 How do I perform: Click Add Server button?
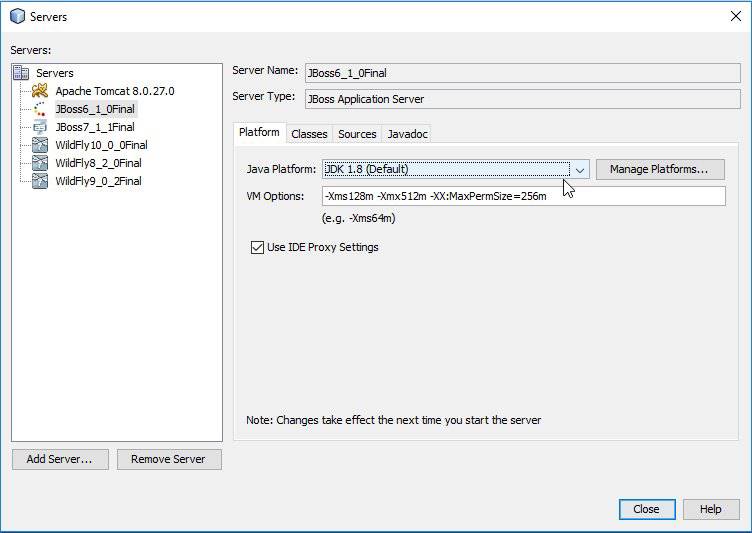coord(60,459)
